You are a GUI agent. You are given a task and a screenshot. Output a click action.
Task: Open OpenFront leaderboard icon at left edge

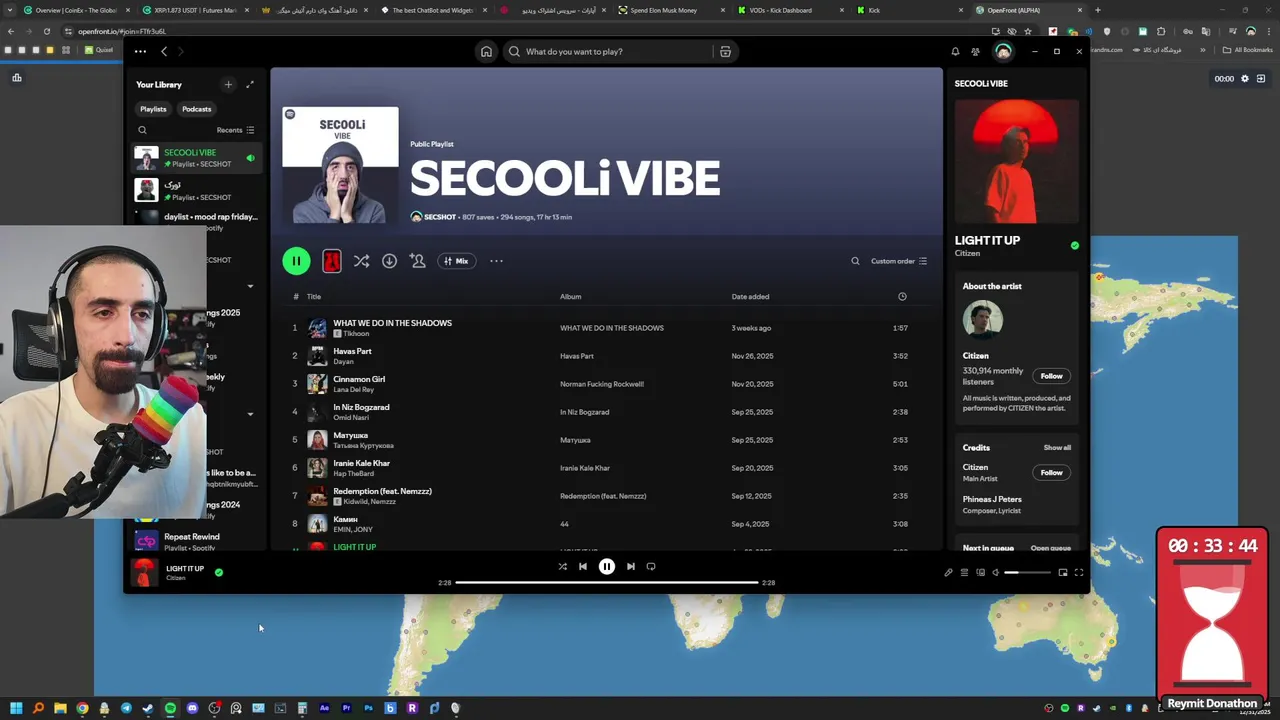point(17,77)
